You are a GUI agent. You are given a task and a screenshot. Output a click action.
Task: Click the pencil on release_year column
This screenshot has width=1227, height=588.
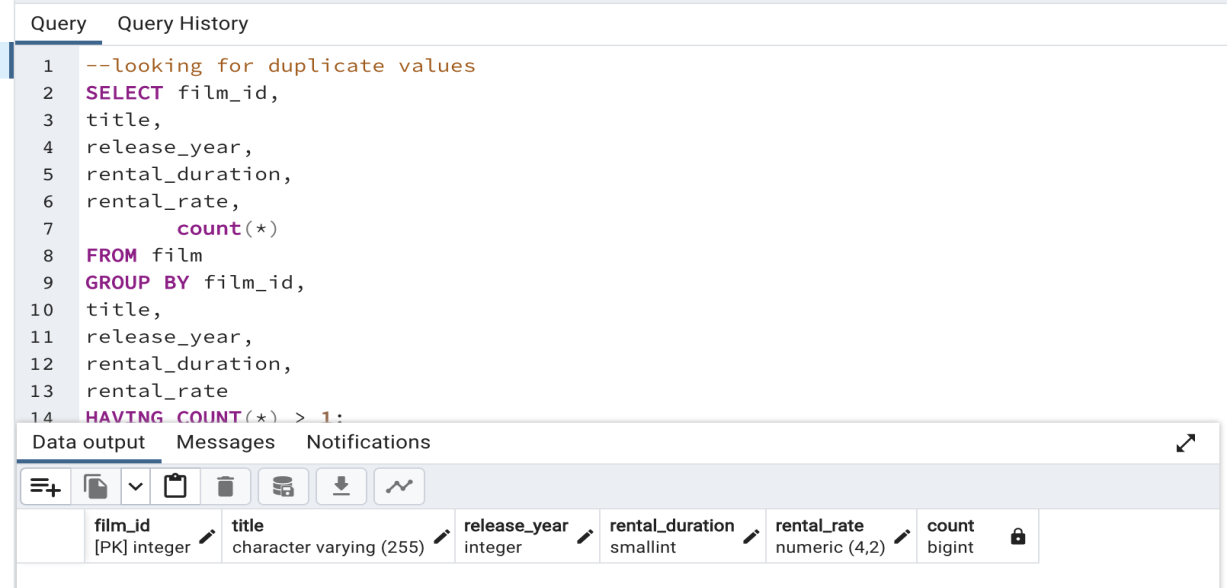(x=583, y=535)
